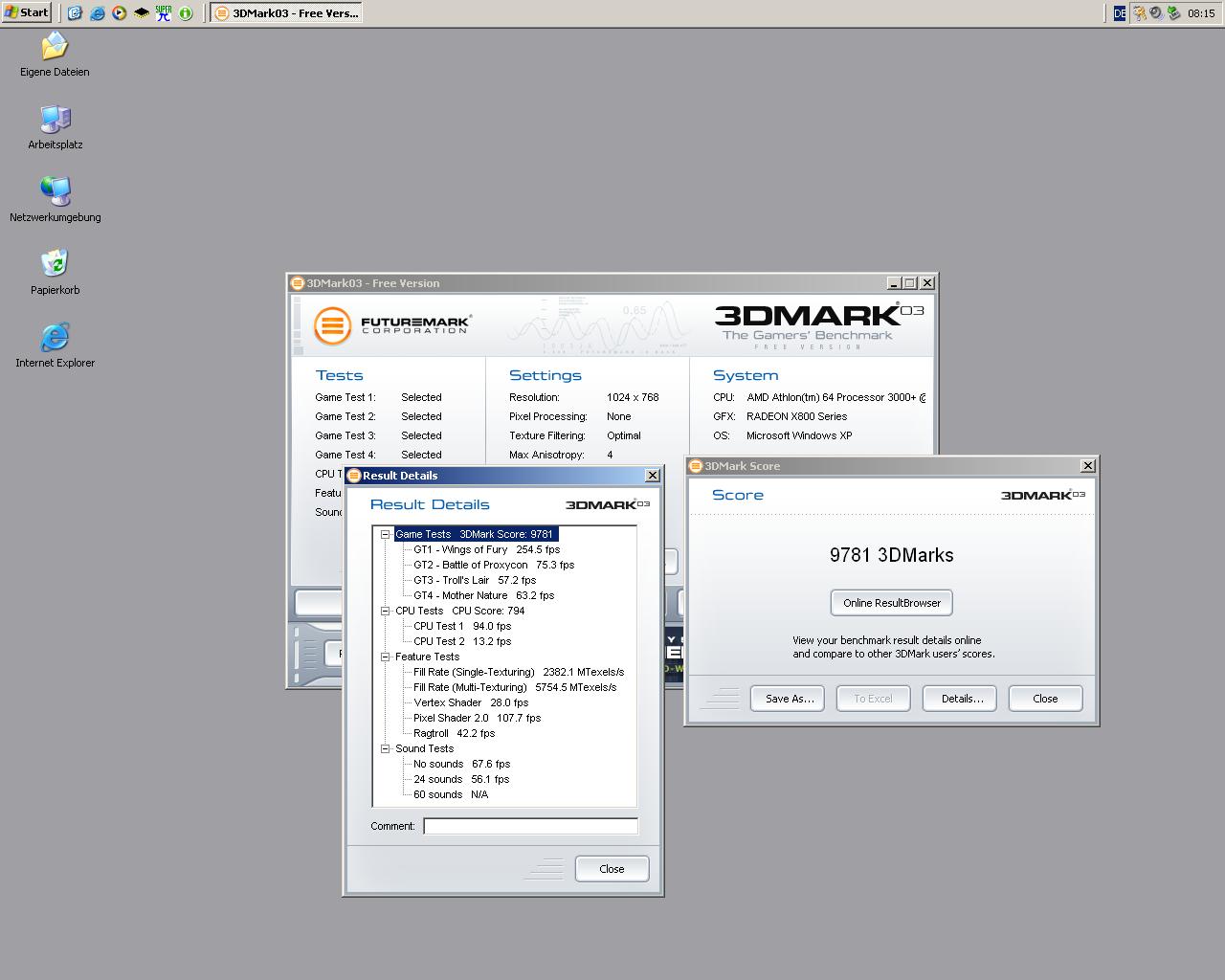Select the CPU Tests CPU Score row
This screenshot has width=1225, height=980.
[459, 611]
